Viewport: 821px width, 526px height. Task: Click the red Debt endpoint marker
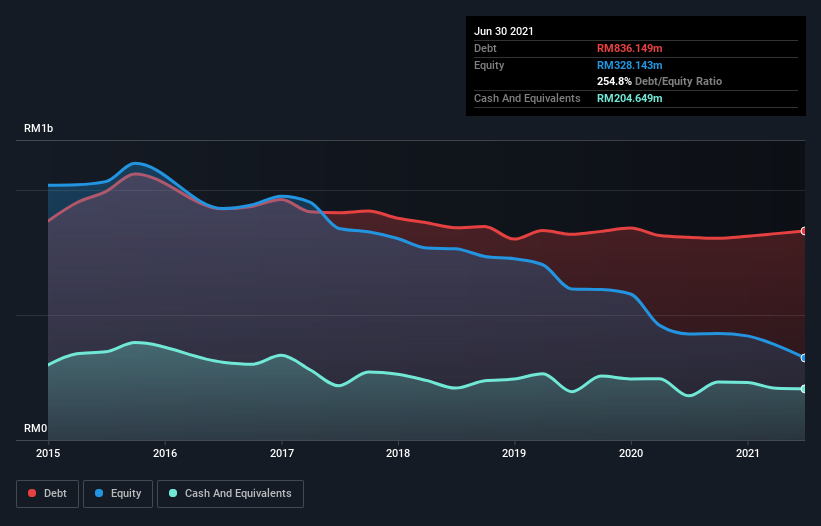804,231
